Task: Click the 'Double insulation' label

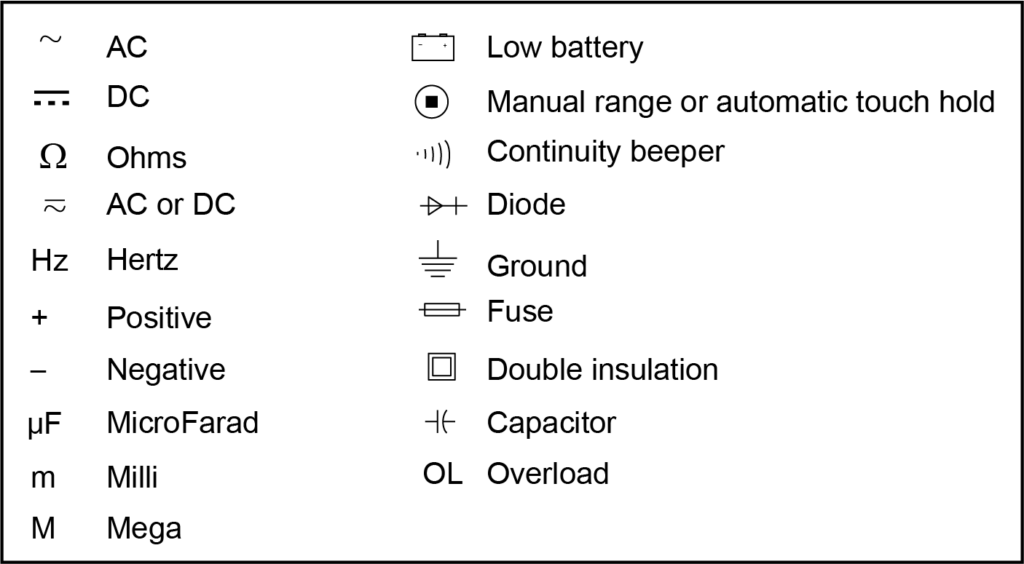Action: pyautogui.click(x=602, y=369)
